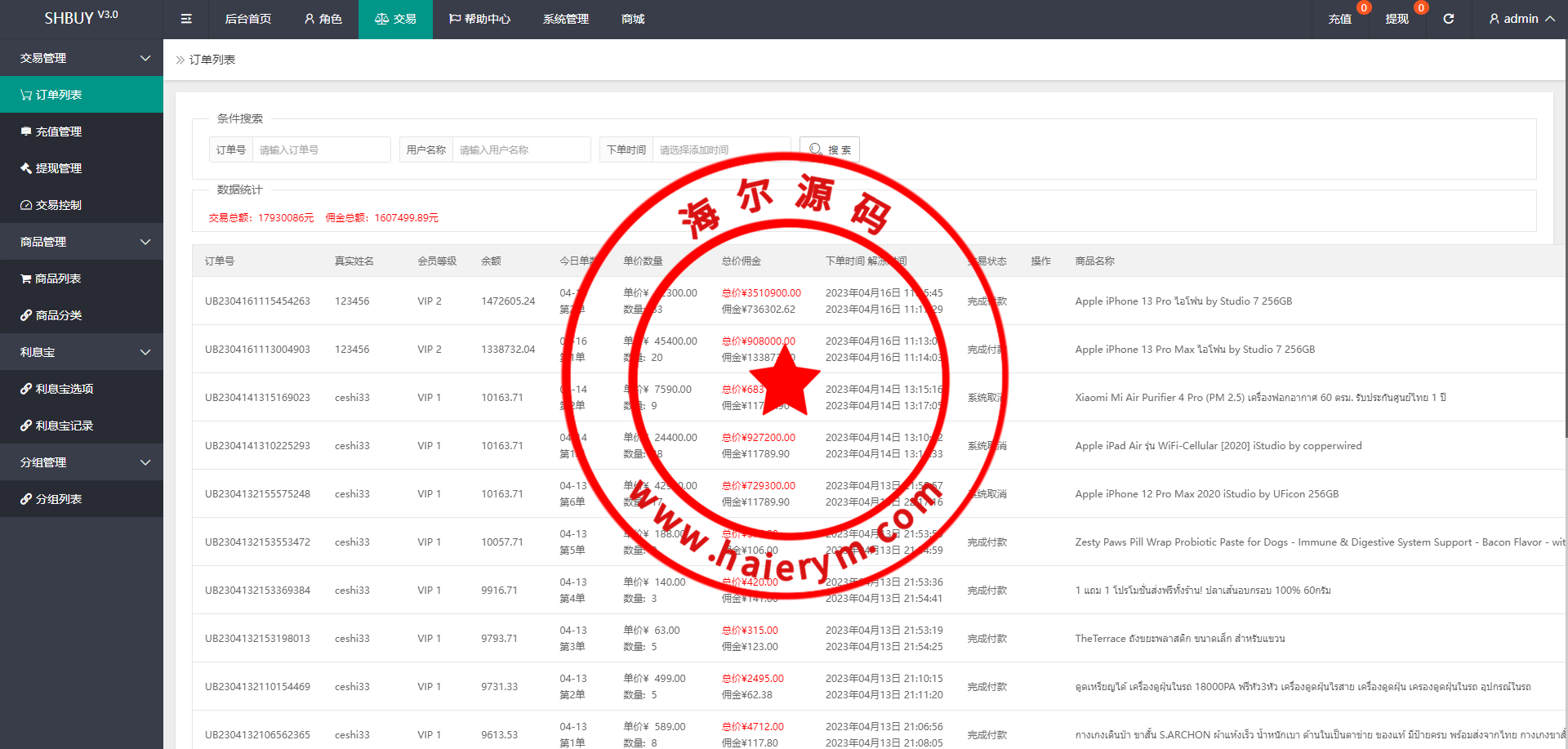
Task: Open 利息宝记录 in the sidebar
Action: 64,426
